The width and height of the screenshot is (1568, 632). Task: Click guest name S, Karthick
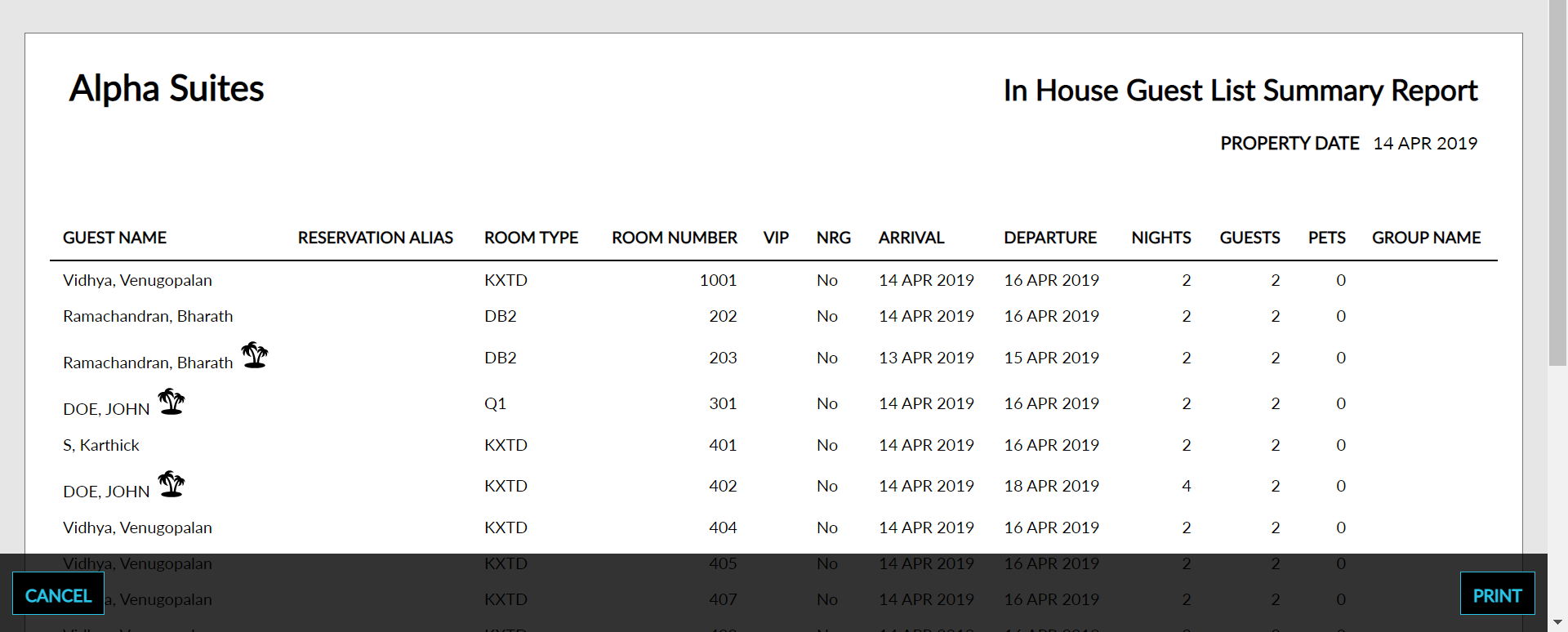[101, 445]
